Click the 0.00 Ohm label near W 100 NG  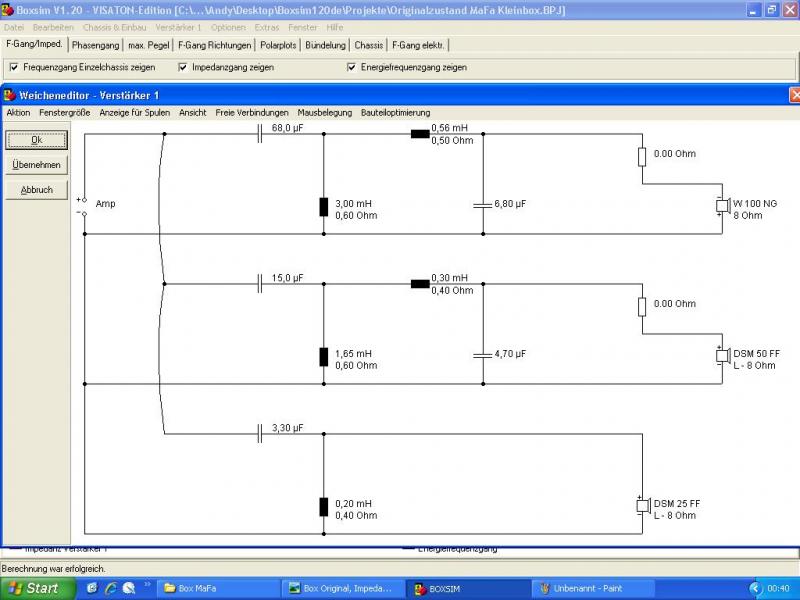coord(674,154)
